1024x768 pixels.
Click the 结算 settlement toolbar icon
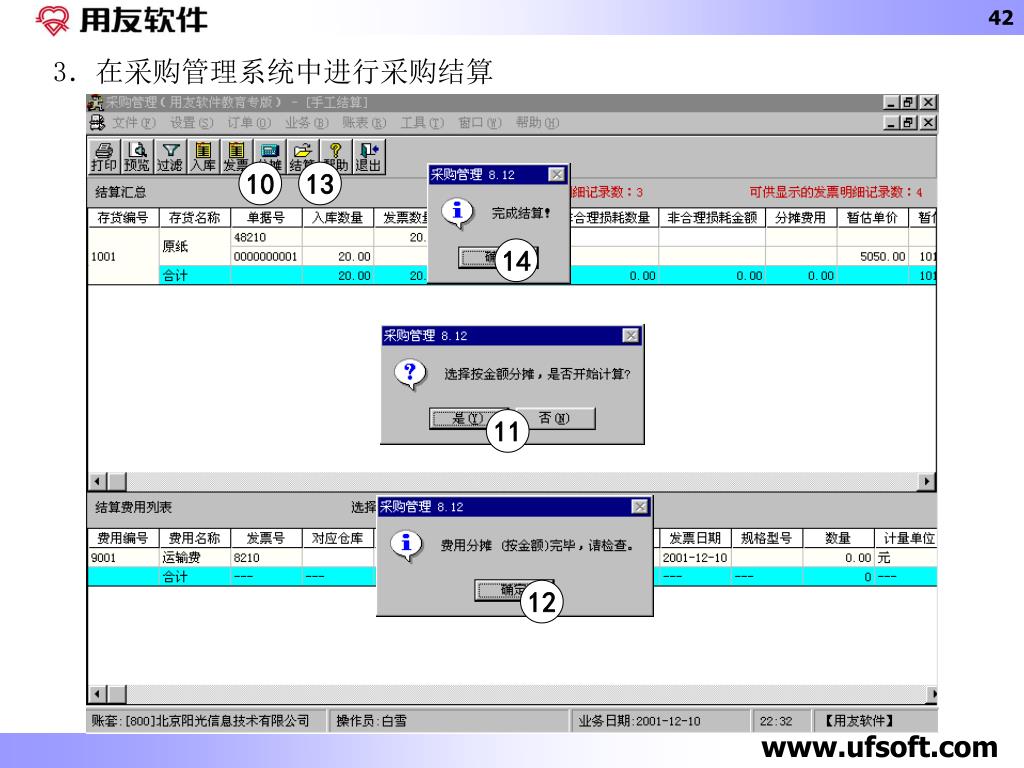tap(302, 157)
